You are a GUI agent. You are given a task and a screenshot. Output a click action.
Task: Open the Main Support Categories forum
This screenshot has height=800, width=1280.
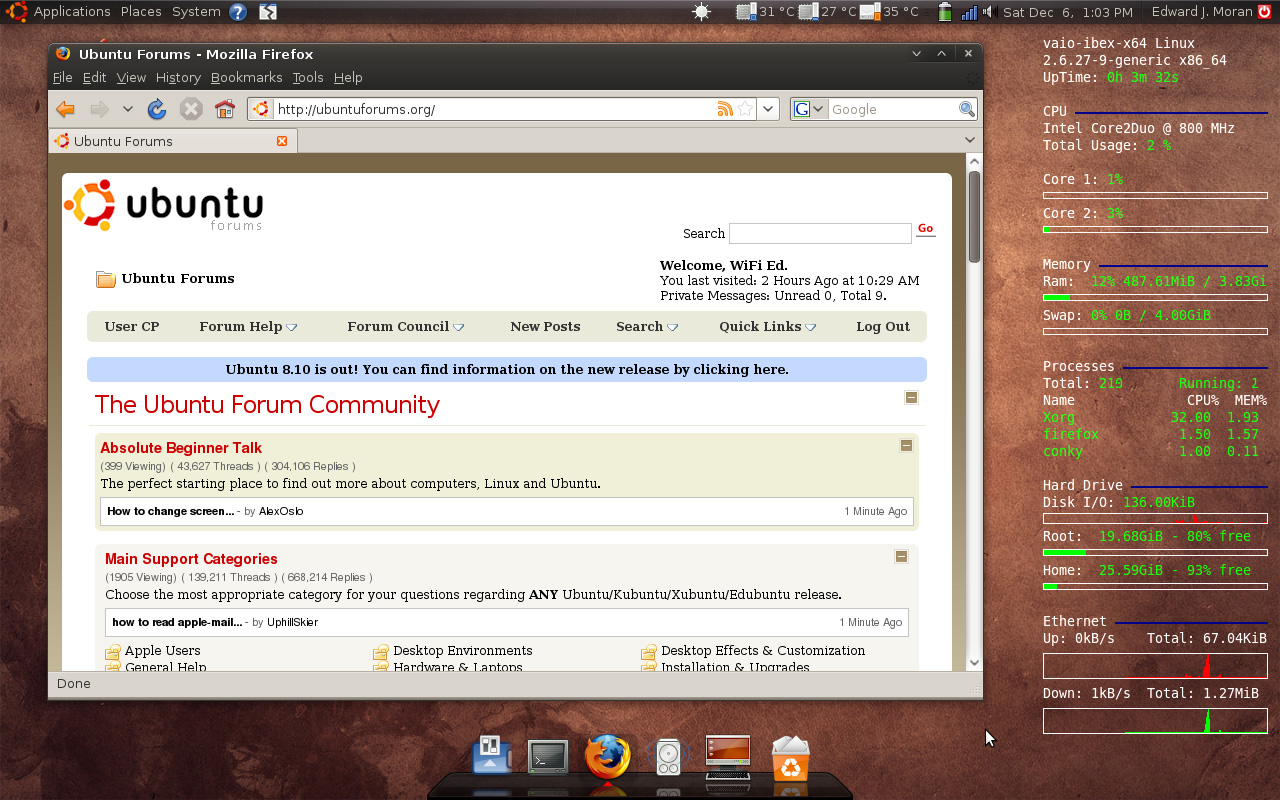pos(191,559)
